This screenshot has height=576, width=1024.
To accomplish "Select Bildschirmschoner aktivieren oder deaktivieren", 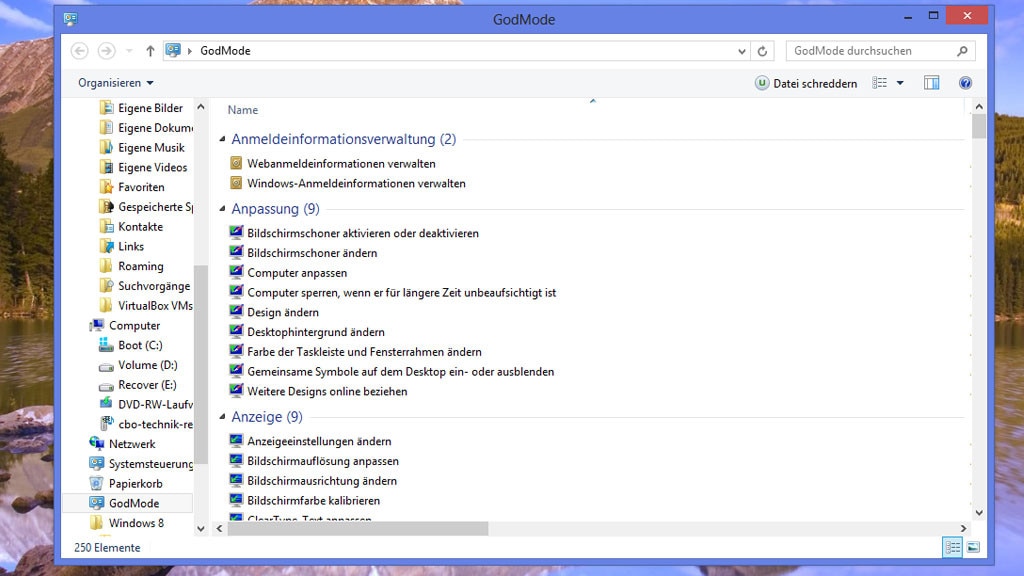I will pos(354,233).
